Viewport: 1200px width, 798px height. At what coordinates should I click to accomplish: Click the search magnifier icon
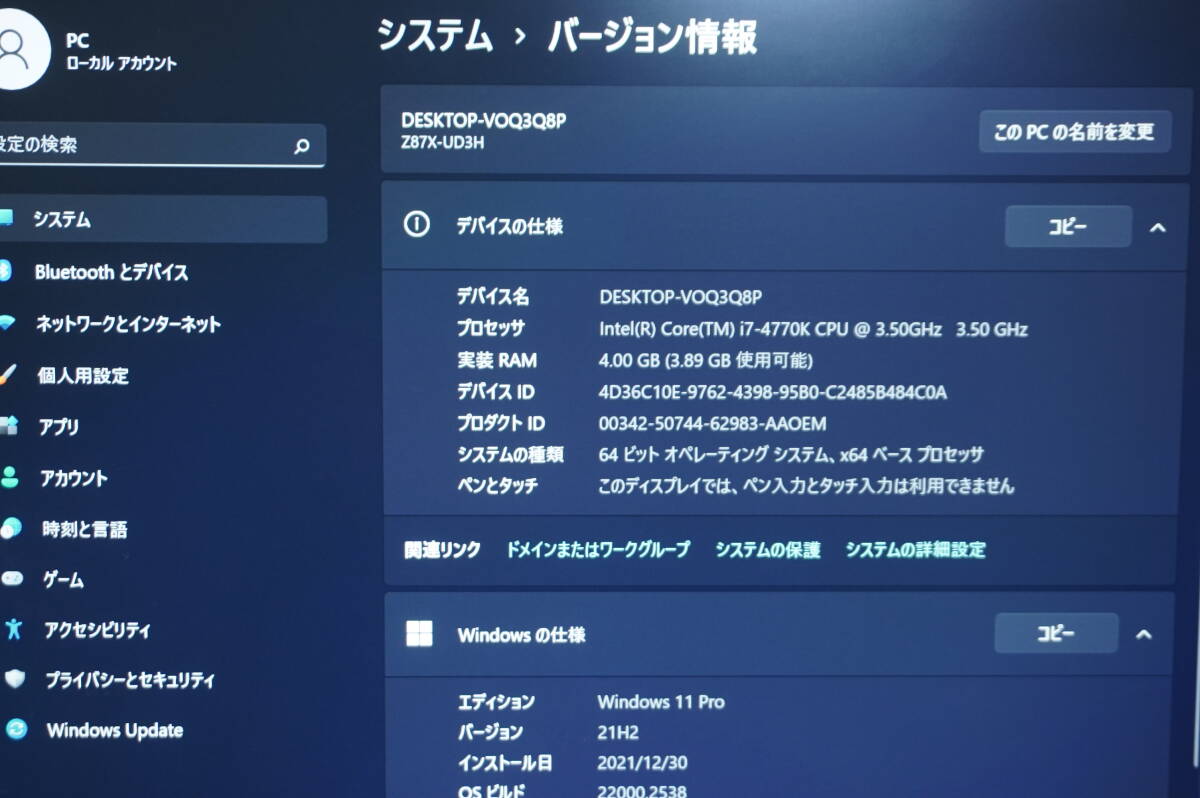coord(302,147)
